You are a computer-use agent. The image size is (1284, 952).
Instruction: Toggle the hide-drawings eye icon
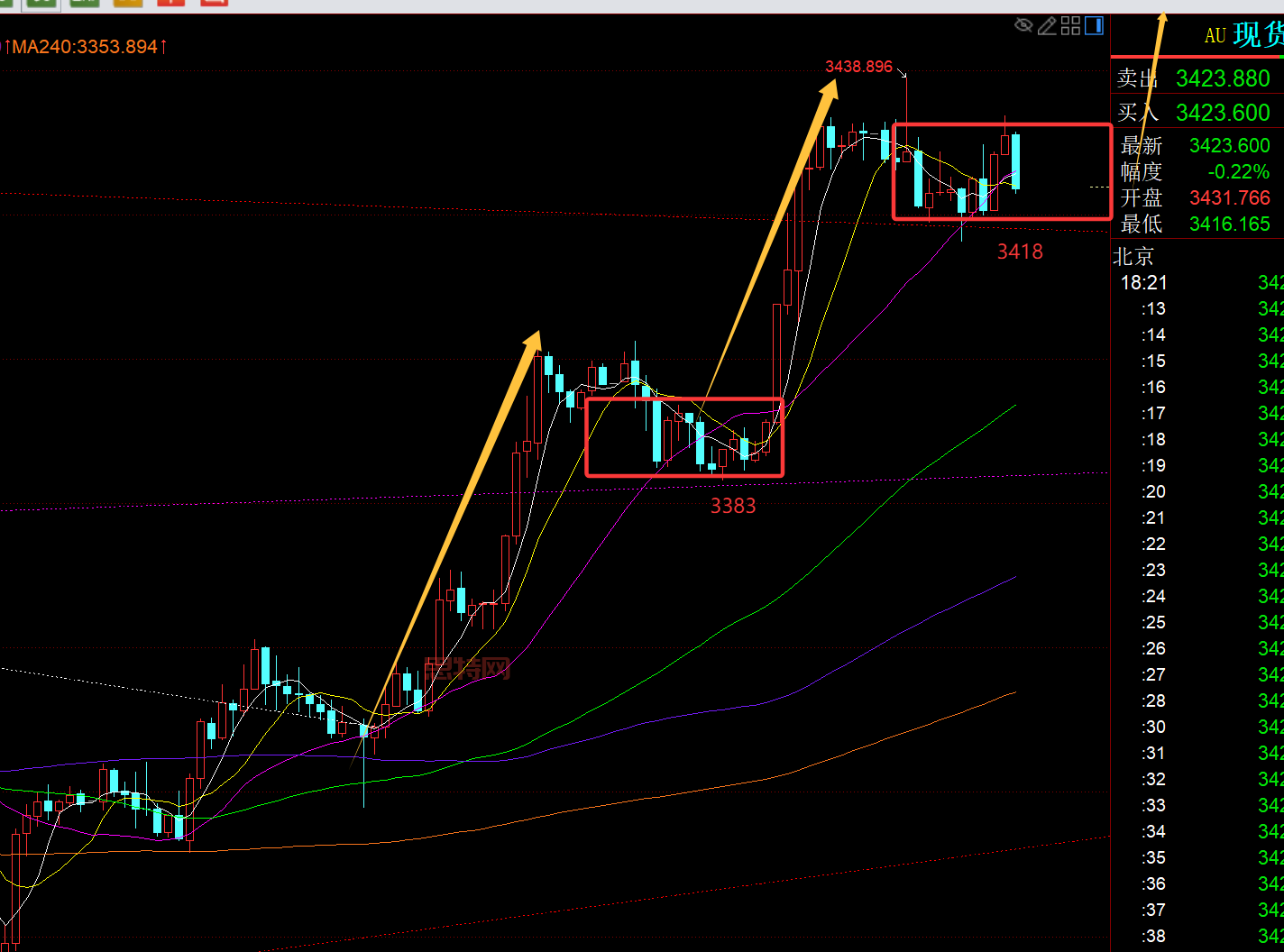pos(1023,25)
